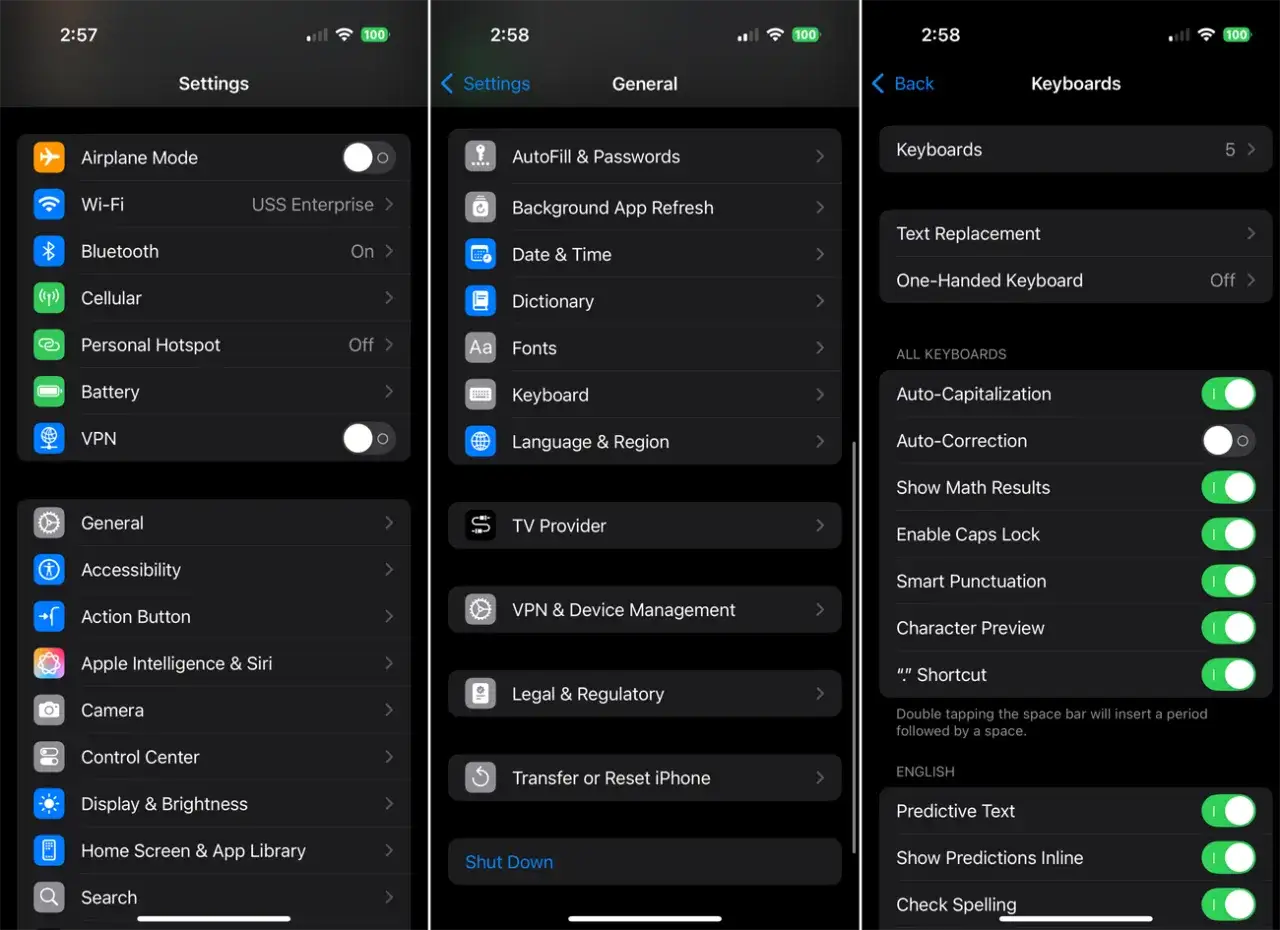Tap the Accessibility icon

[49, 570]
